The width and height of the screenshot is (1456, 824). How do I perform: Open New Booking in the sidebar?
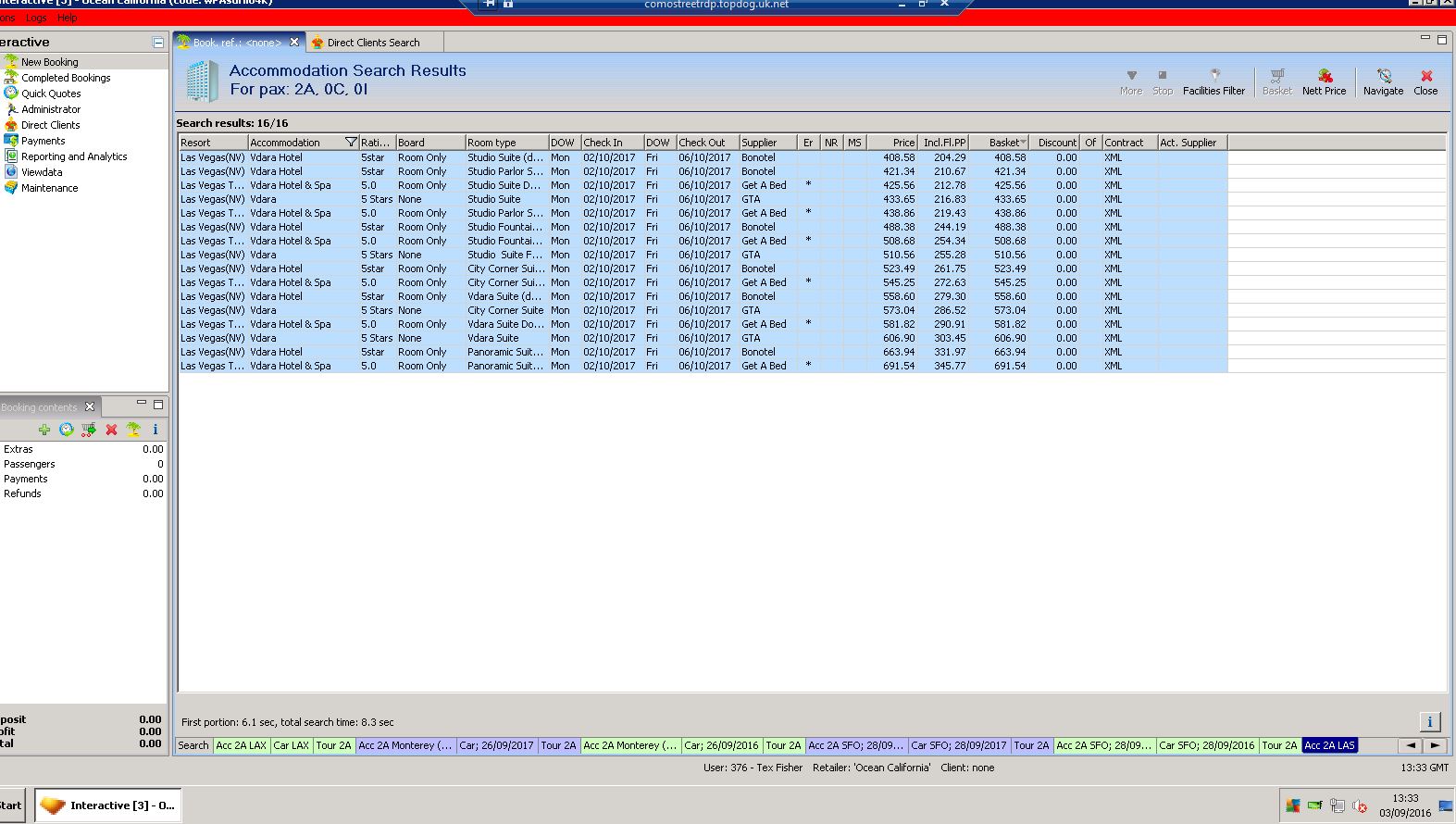[49, 62]
